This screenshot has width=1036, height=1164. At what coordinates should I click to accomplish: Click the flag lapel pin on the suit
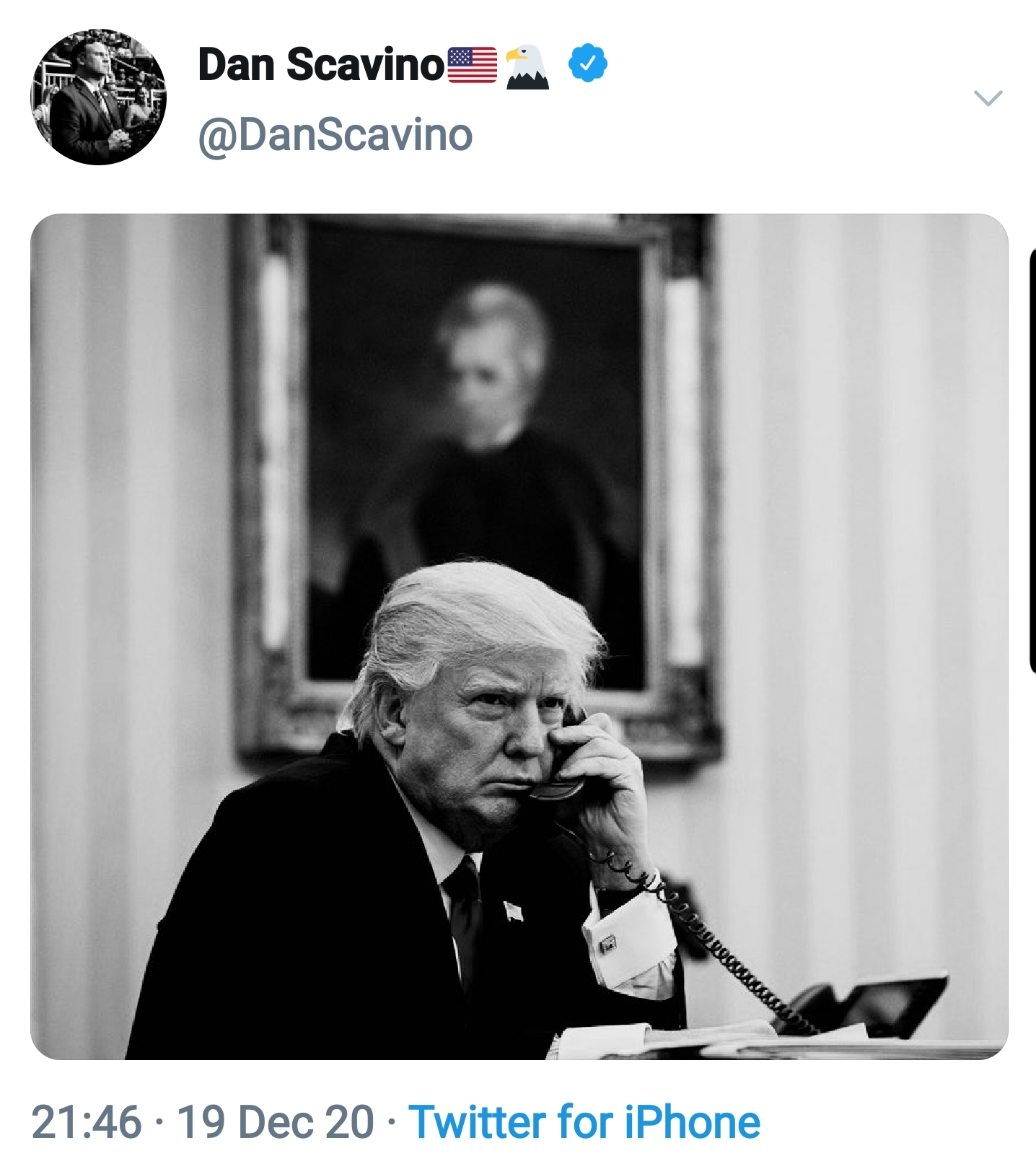tap(513, 911)
